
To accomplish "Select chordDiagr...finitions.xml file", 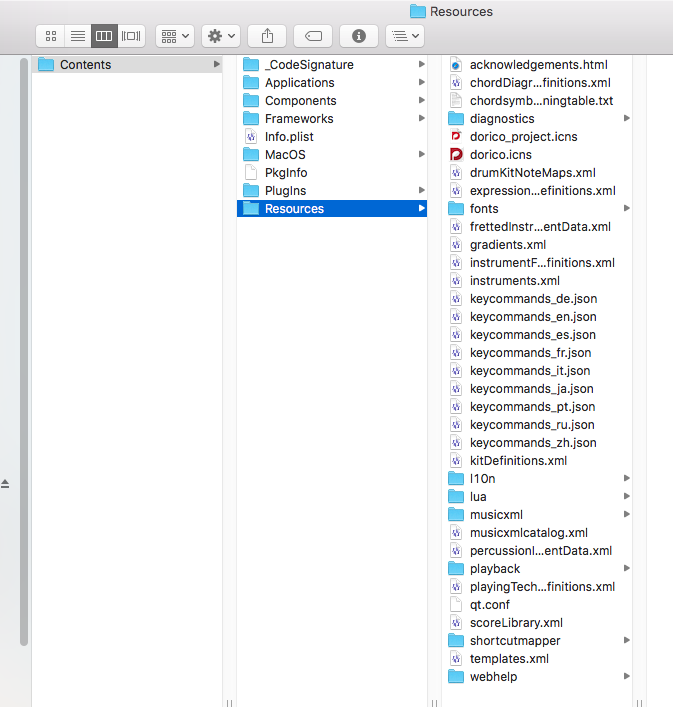I will [x=536, y=83].
